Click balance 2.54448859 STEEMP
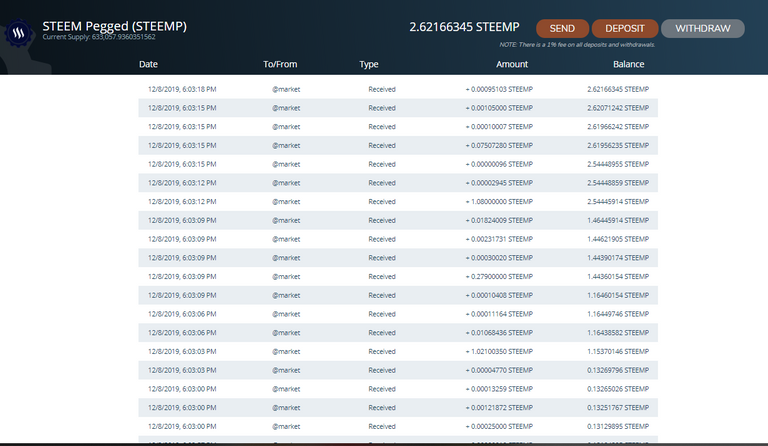Image resolution: width=768 pixels, height=446 pixels. [618, 183]
